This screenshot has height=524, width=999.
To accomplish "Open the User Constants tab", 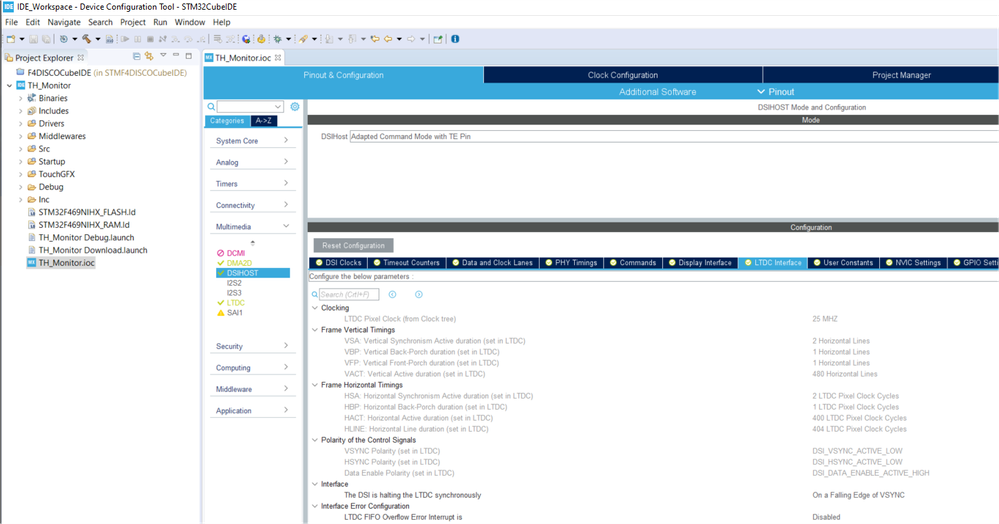I will coord(843,263).
